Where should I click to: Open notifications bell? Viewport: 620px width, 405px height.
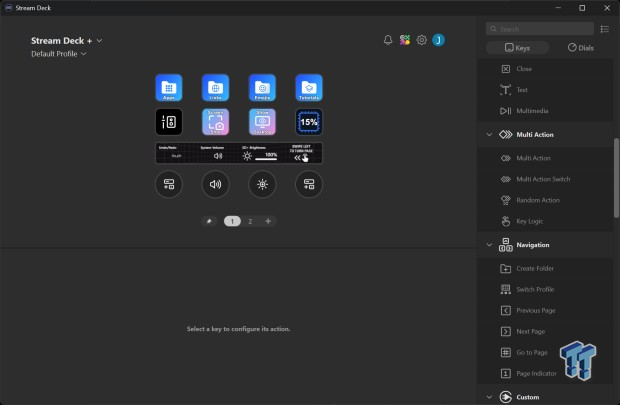coord(388,40)
